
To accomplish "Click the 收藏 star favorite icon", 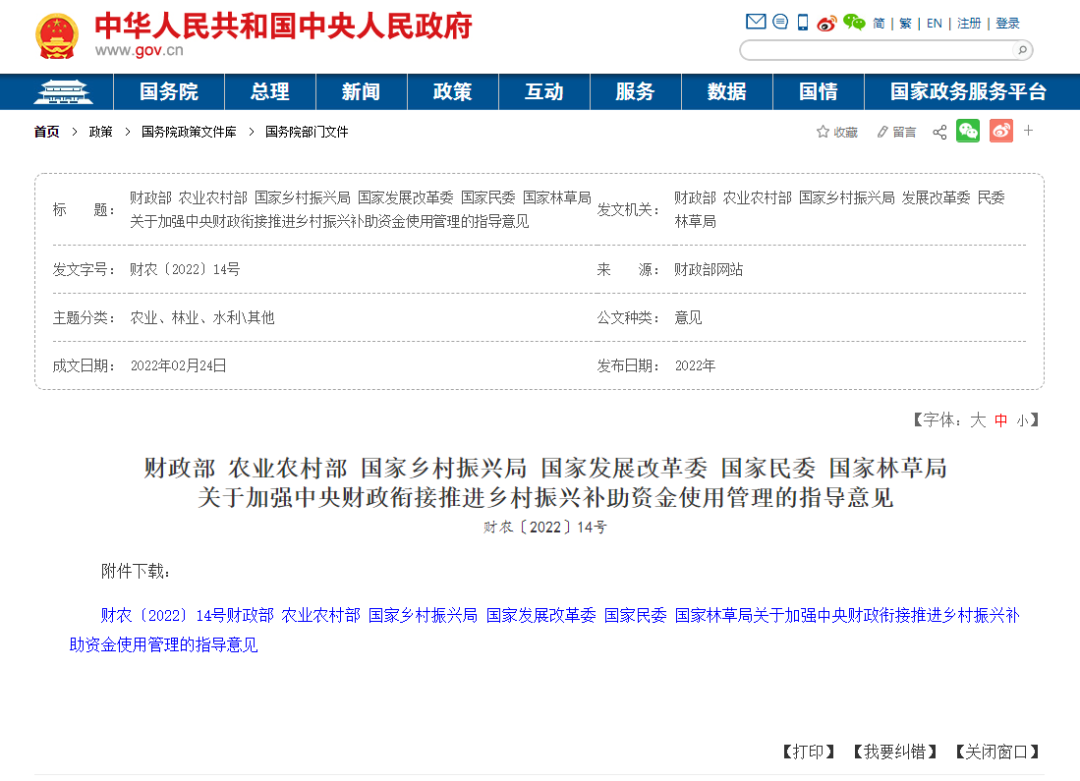I will coord(822,132).
